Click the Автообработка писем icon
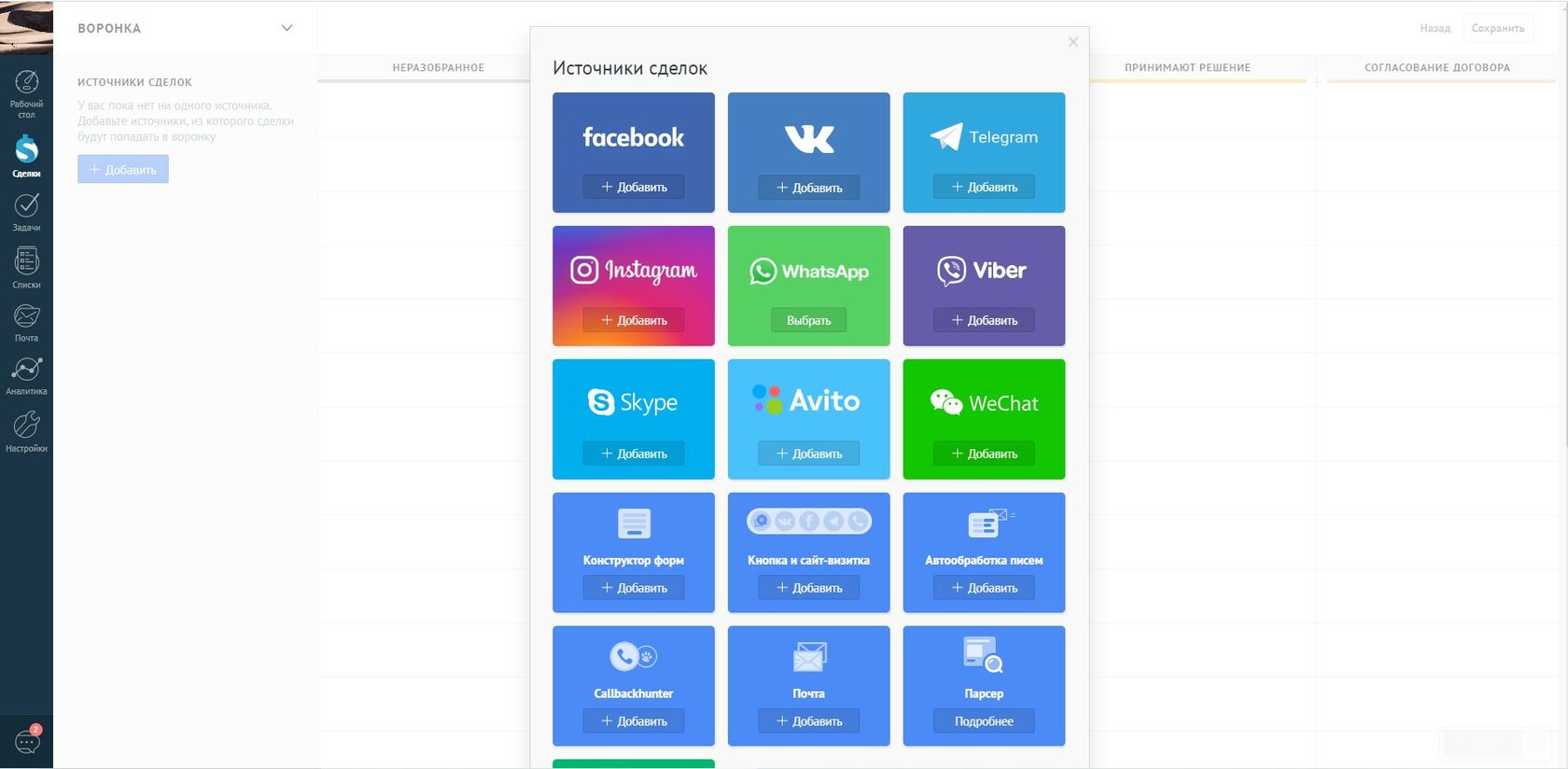This screenshot has height=769, width=1568. tap(989, 524)
